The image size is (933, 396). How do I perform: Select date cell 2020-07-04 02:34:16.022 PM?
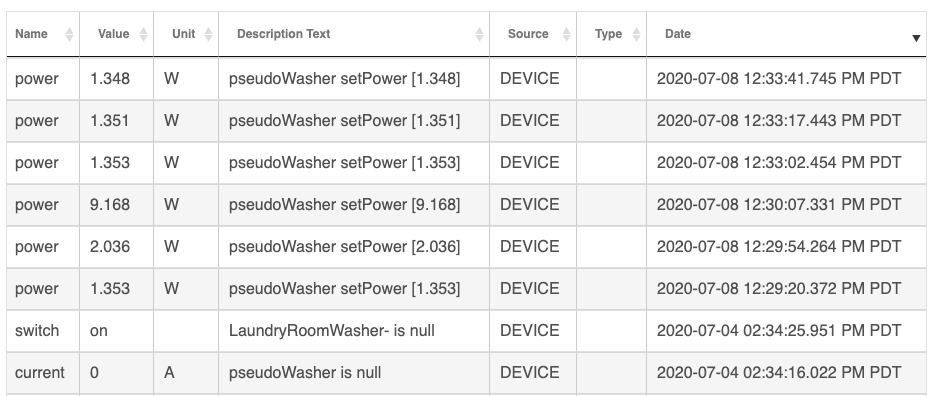click(786, 373)
